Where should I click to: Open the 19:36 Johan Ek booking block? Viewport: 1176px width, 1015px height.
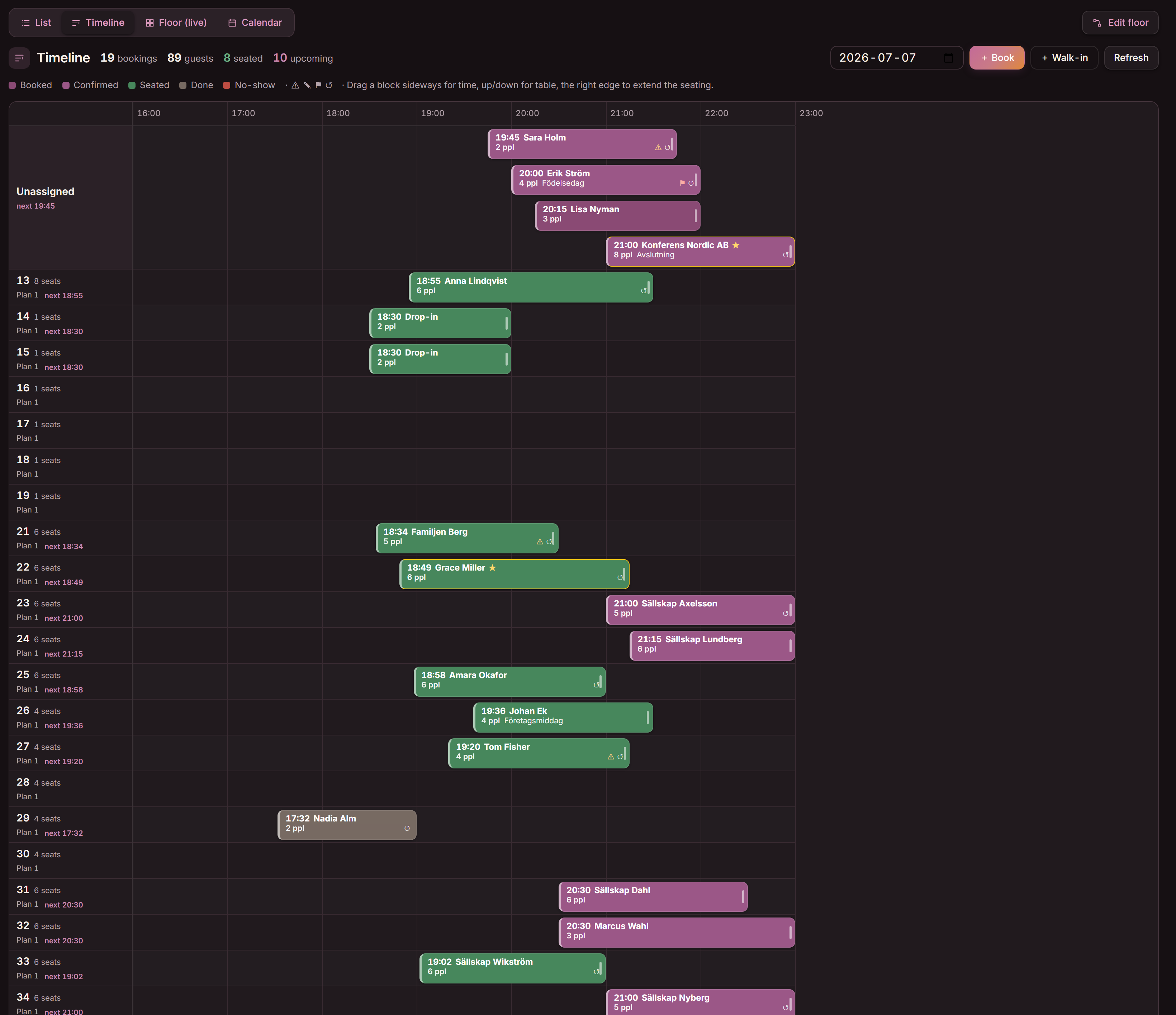563,718
